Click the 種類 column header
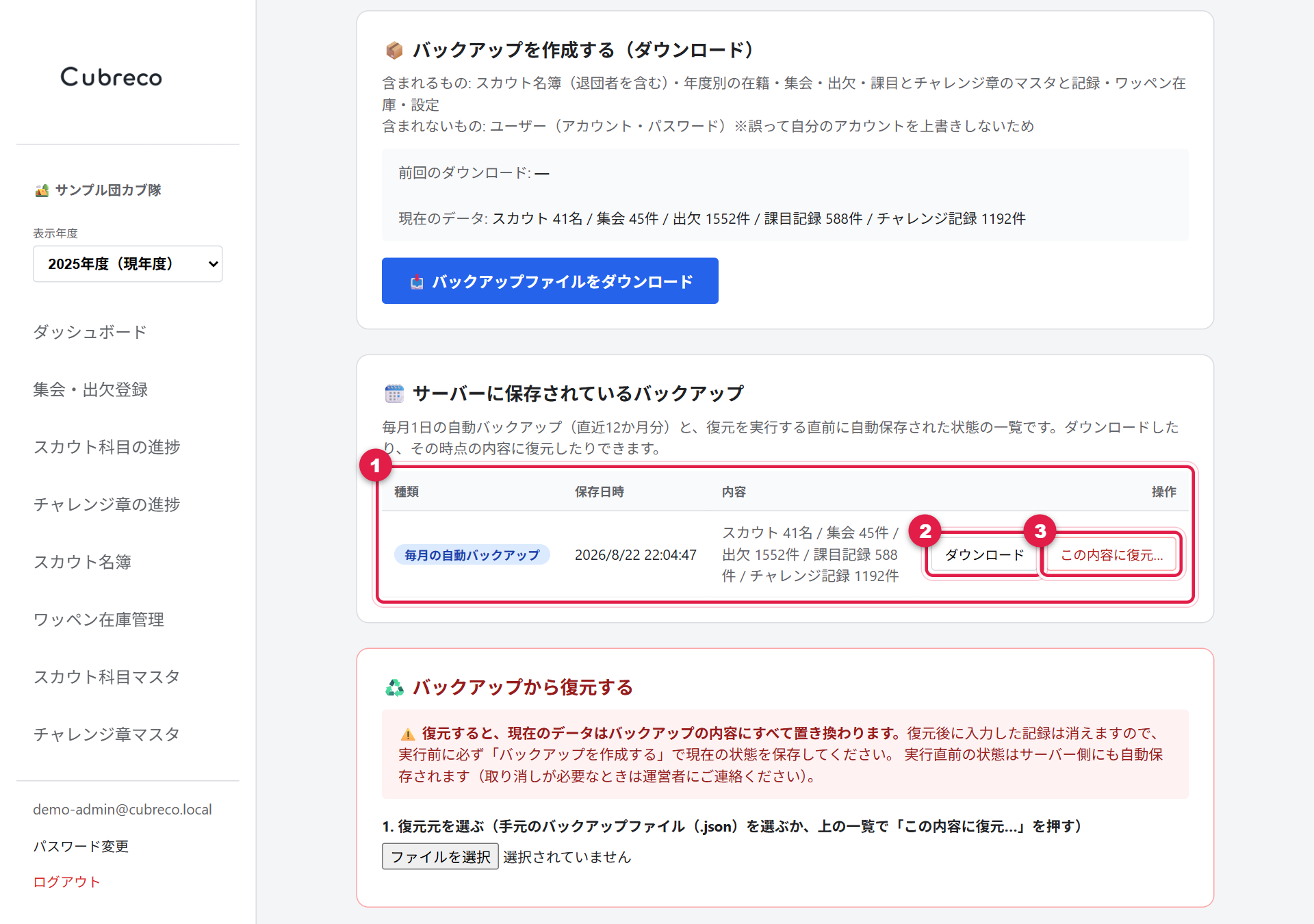 click(x=407, y=491)
